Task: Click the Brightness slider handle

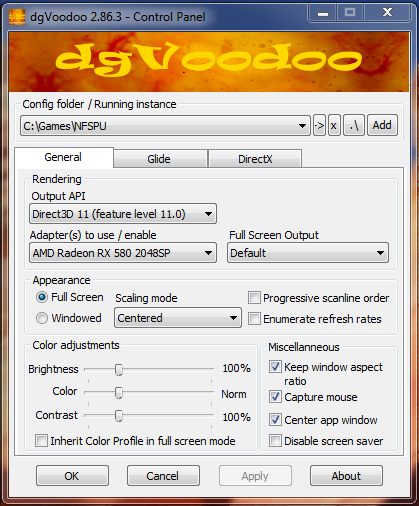Action: click(119, 369)
